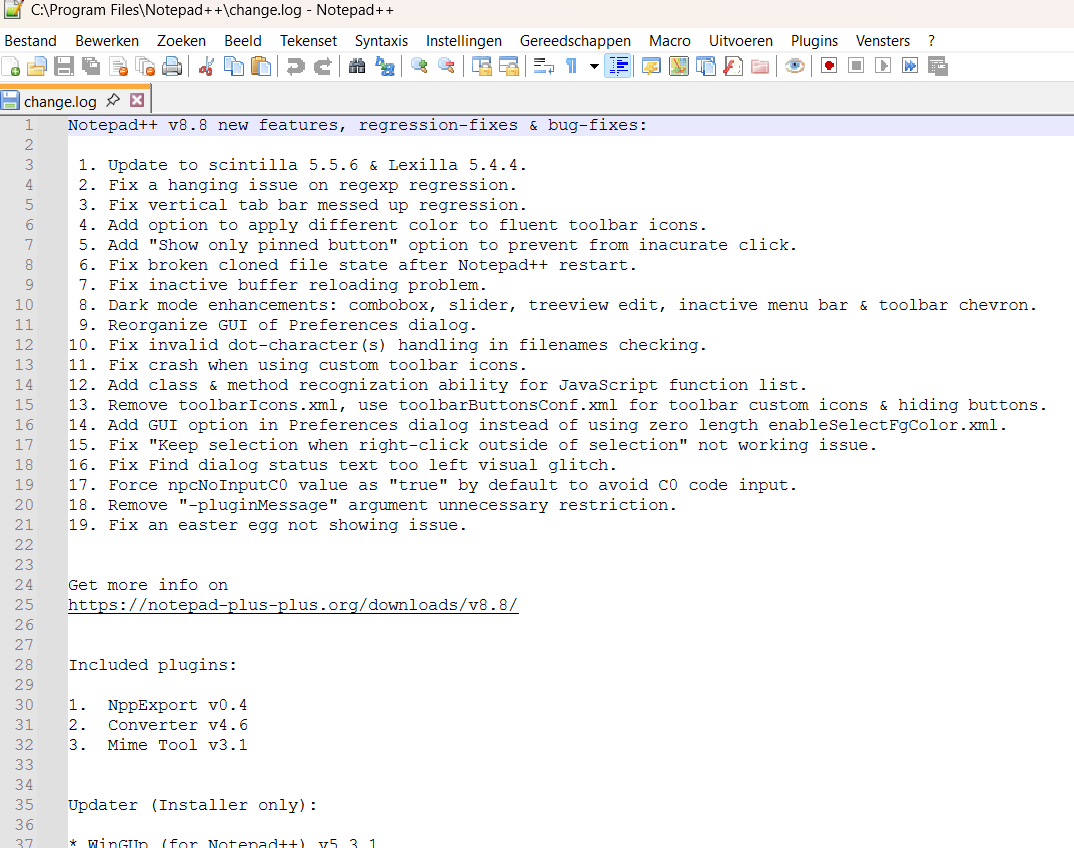Click the Close document icon
This screenshot has height=848, width=1074.
(x=118, y=66)
